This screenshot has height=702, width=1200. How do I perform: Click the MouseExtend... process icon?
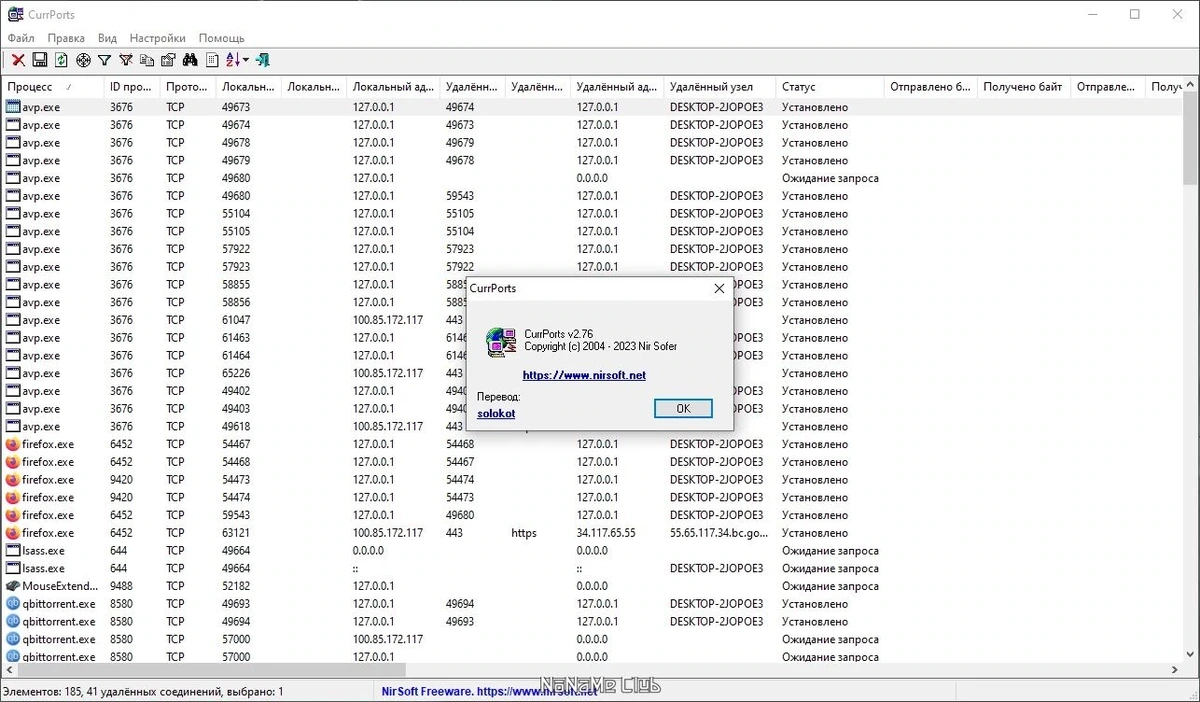click(13, 586)
